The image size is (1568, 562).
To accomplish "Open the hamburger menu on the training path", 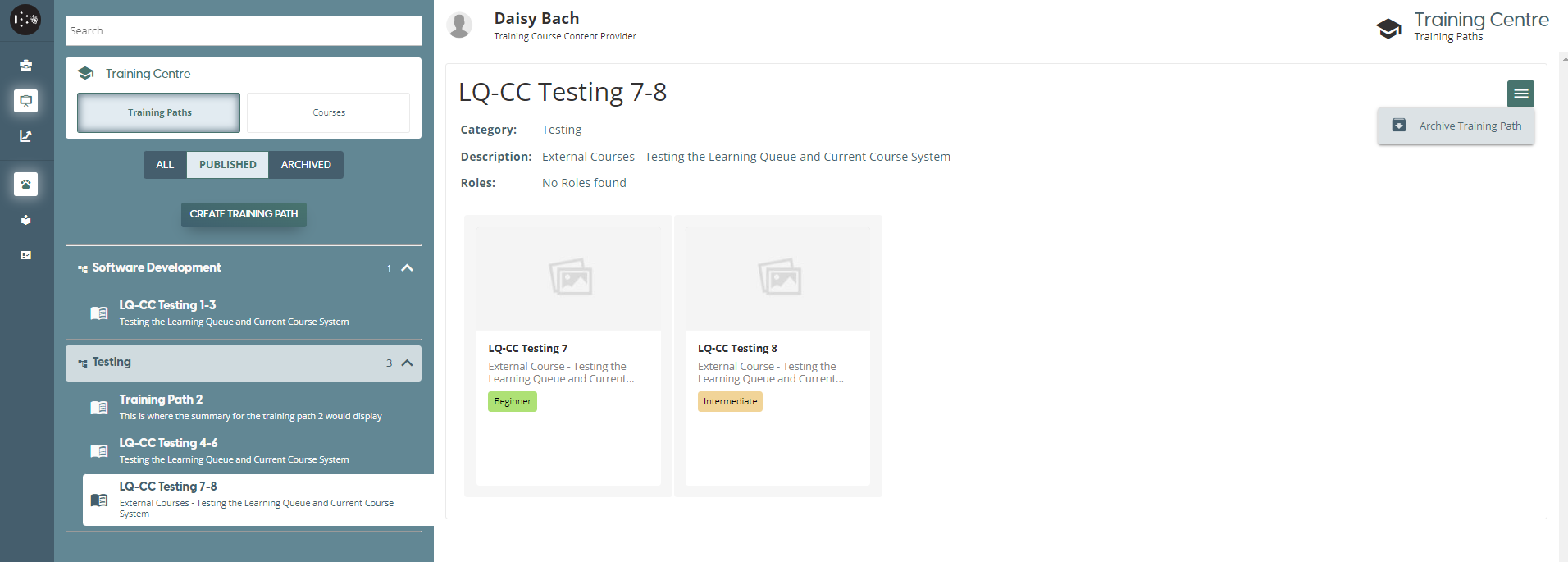I will click(1520, 94).
